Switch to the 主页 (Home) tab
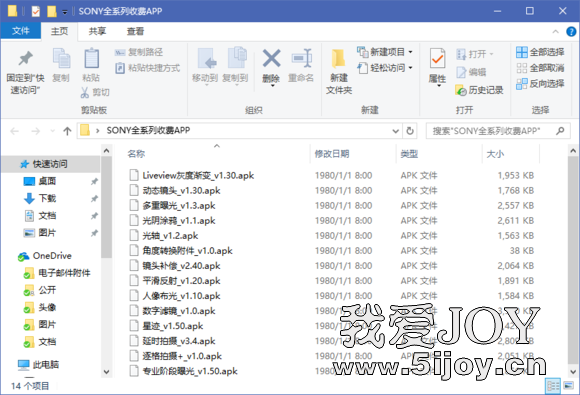 coord(59,31)
